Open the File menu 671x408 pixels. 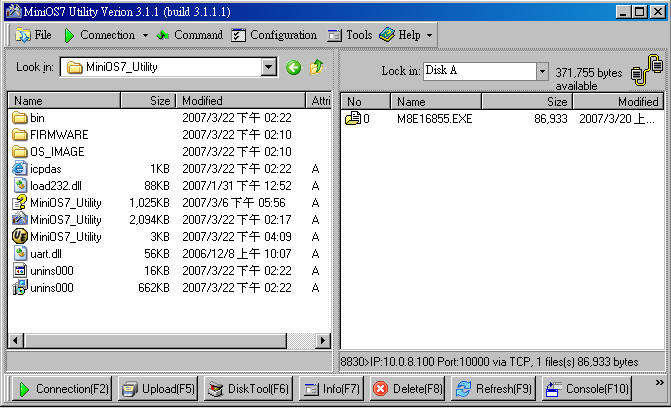coord(33,35)
